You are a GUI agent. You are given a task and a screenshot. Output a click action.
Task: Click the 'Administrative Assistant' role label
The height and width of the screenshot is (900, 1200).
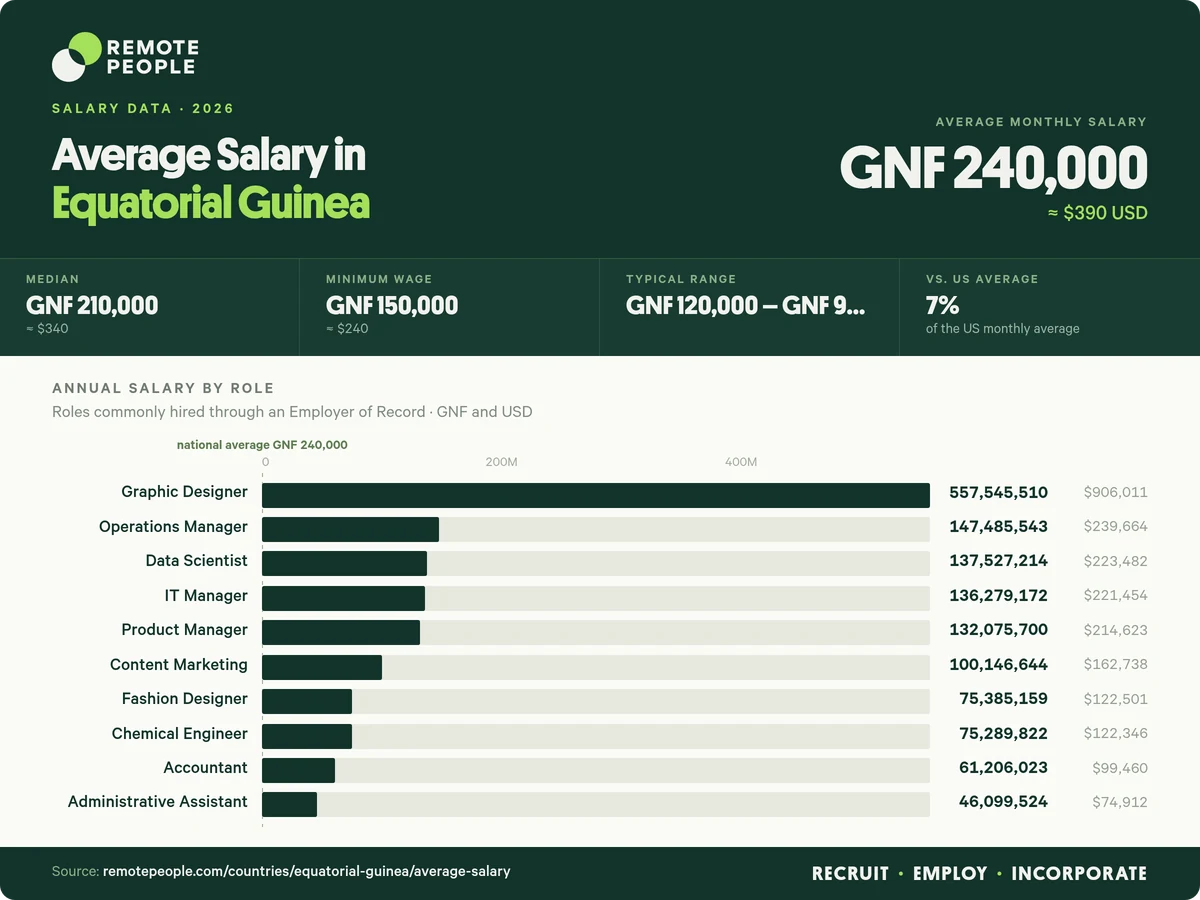point(158,802)
